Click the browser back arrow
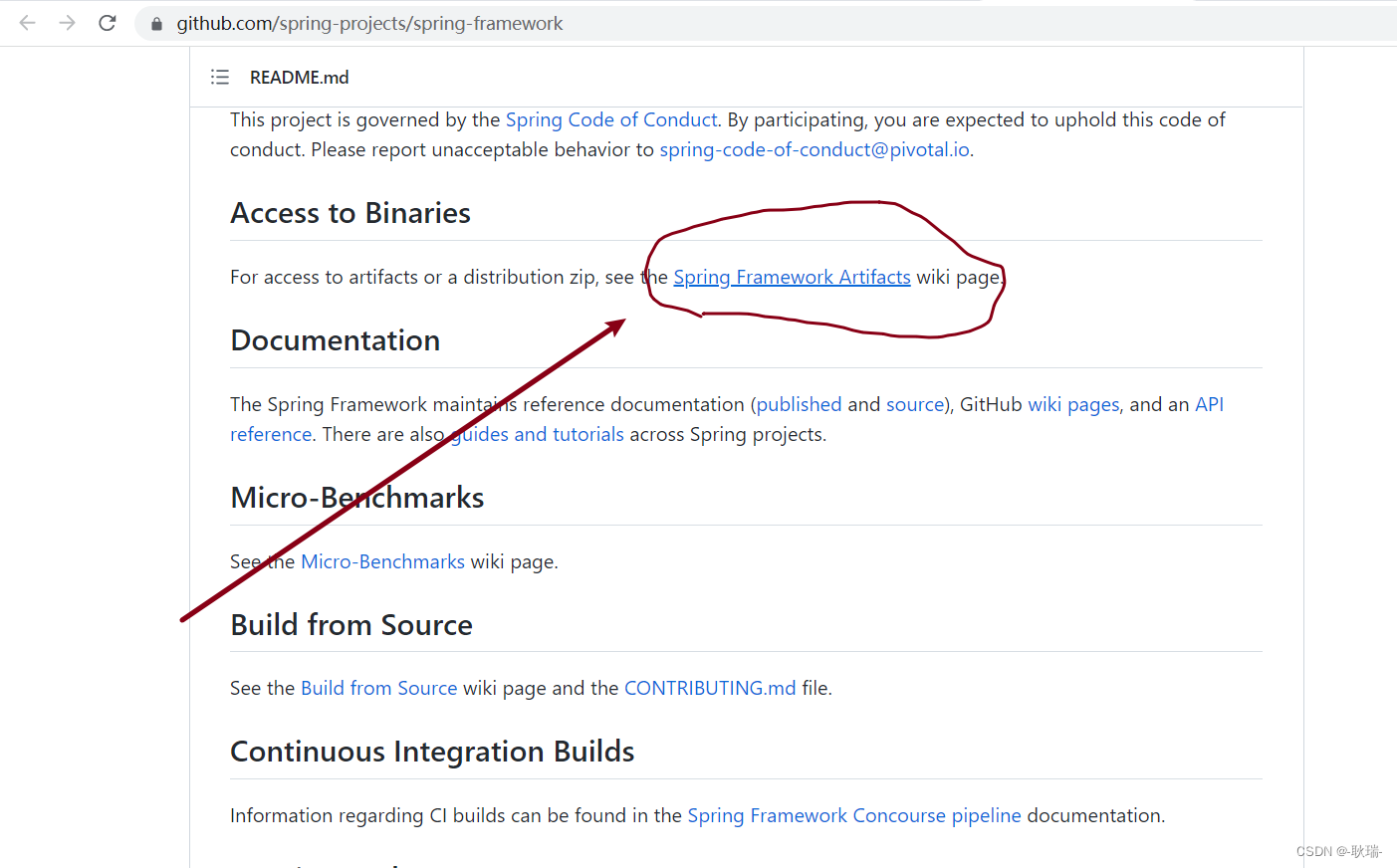This screenshot has width=1397, height=868. point(28,23)
